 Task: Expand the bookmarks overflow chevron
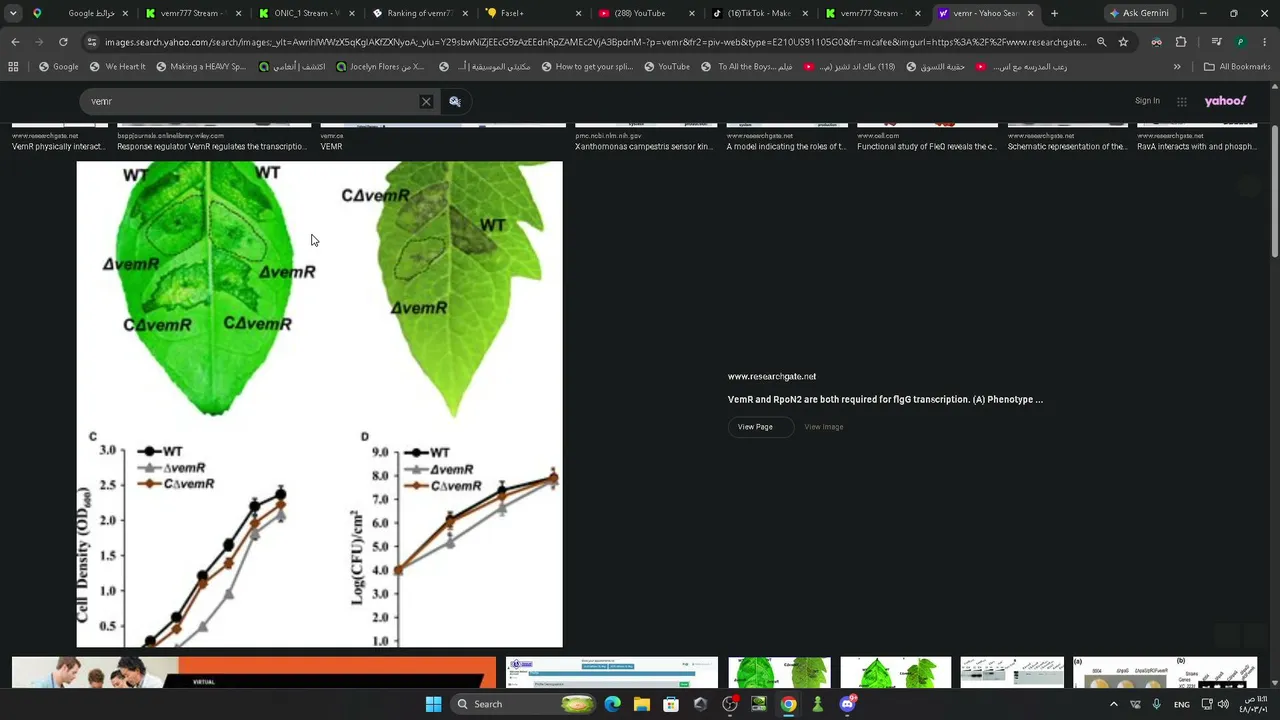coord(1177,67)
